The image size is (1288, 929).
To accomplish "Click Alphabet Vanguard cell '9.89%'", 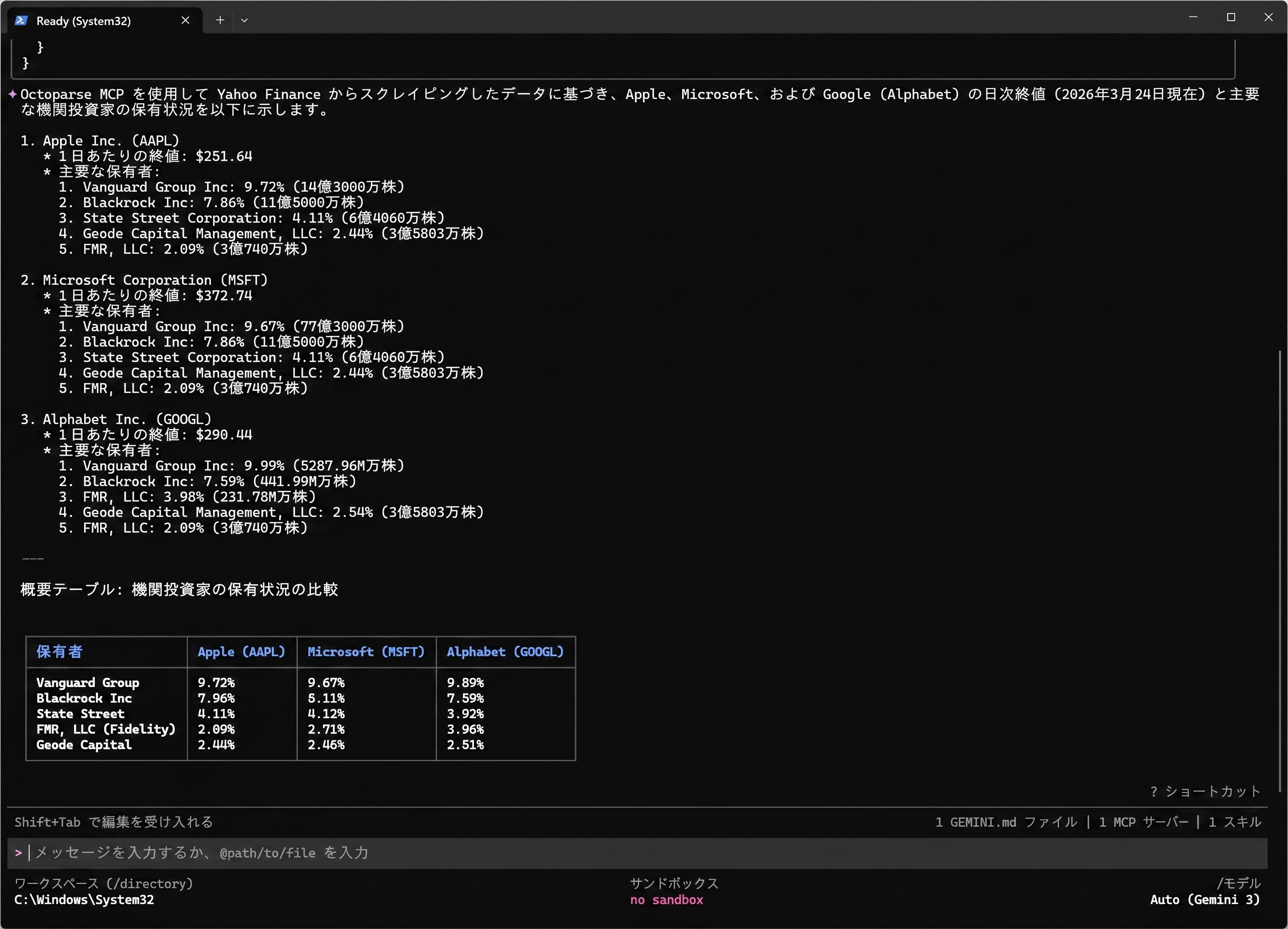I will tap(465, 683).
